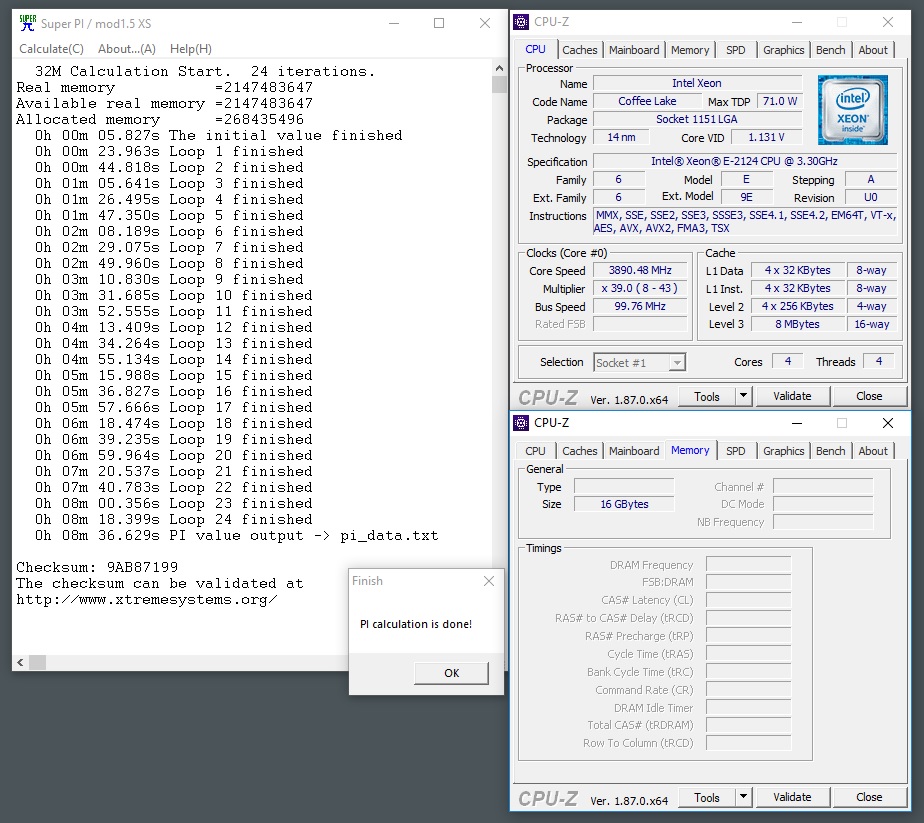Viewport: 924px width, 823px height.
Task: Select the Caches tab in upper CPU-Z window
Action: point(579,50)
